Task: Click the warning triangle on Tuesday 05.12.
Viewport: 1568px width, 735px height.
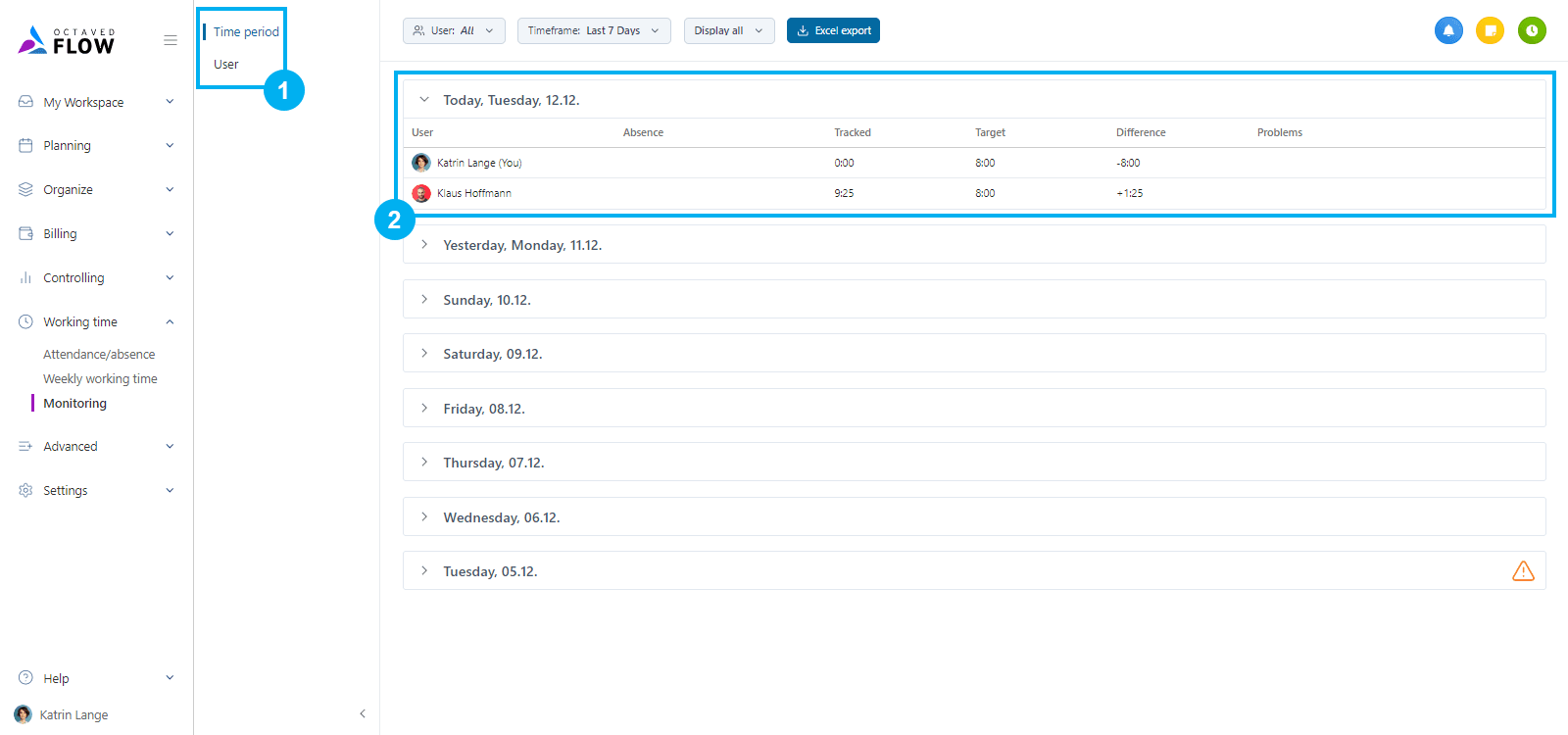Action: click(x=1523, y=571)
